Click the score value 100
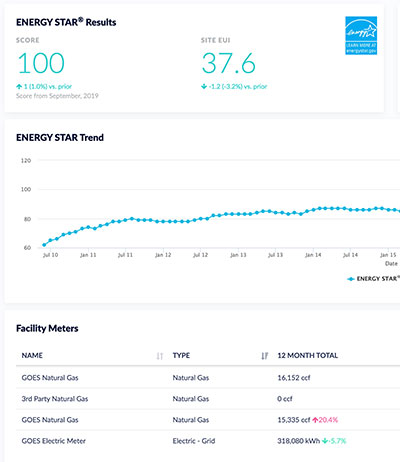 pos(41,63)
